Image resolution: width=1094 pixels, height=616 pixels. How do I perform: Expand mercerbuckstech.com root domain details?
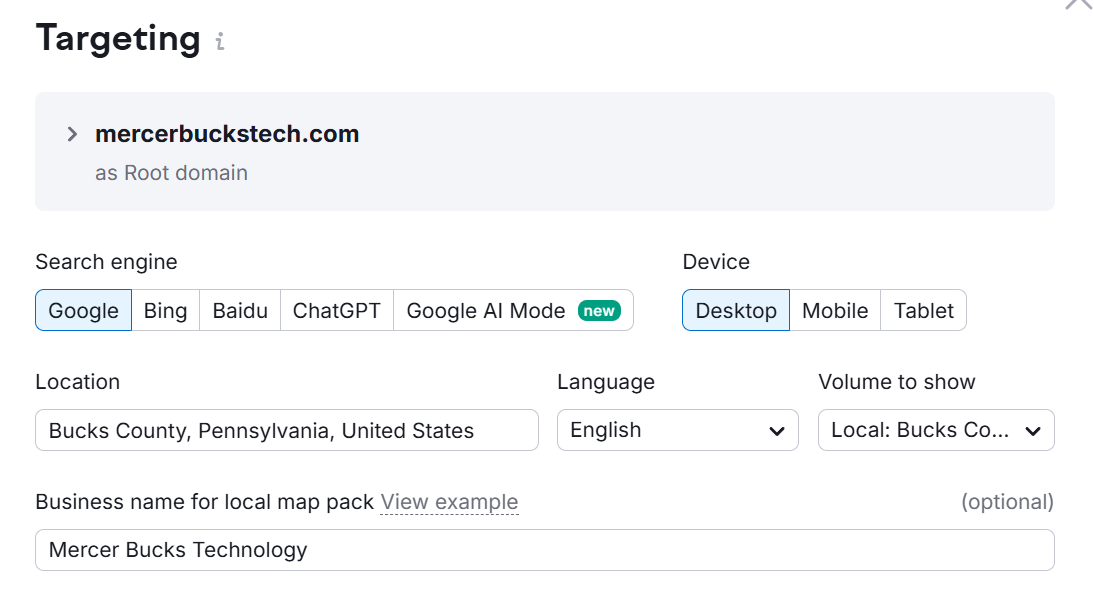coord(71,132)
